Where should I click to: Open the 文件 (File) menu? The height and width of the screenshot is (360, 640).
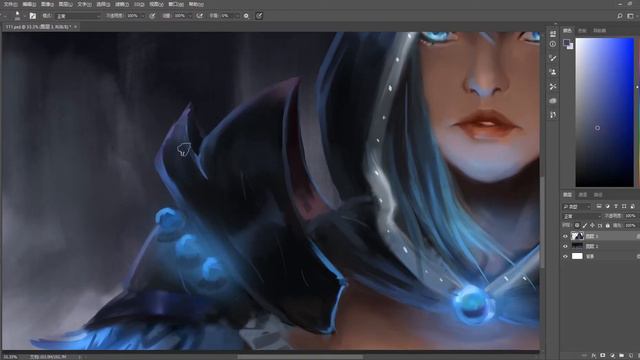[10, 4]
